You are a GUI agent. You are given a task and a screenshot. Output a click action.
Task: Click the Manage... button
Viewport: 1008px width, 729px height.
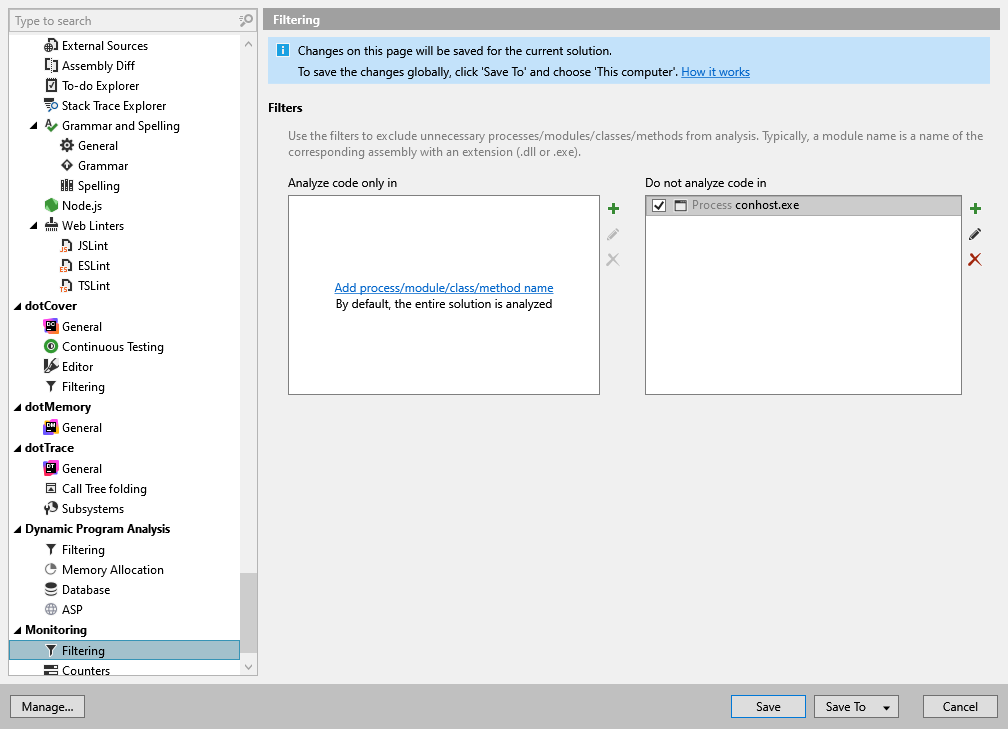tap(47, 706)
